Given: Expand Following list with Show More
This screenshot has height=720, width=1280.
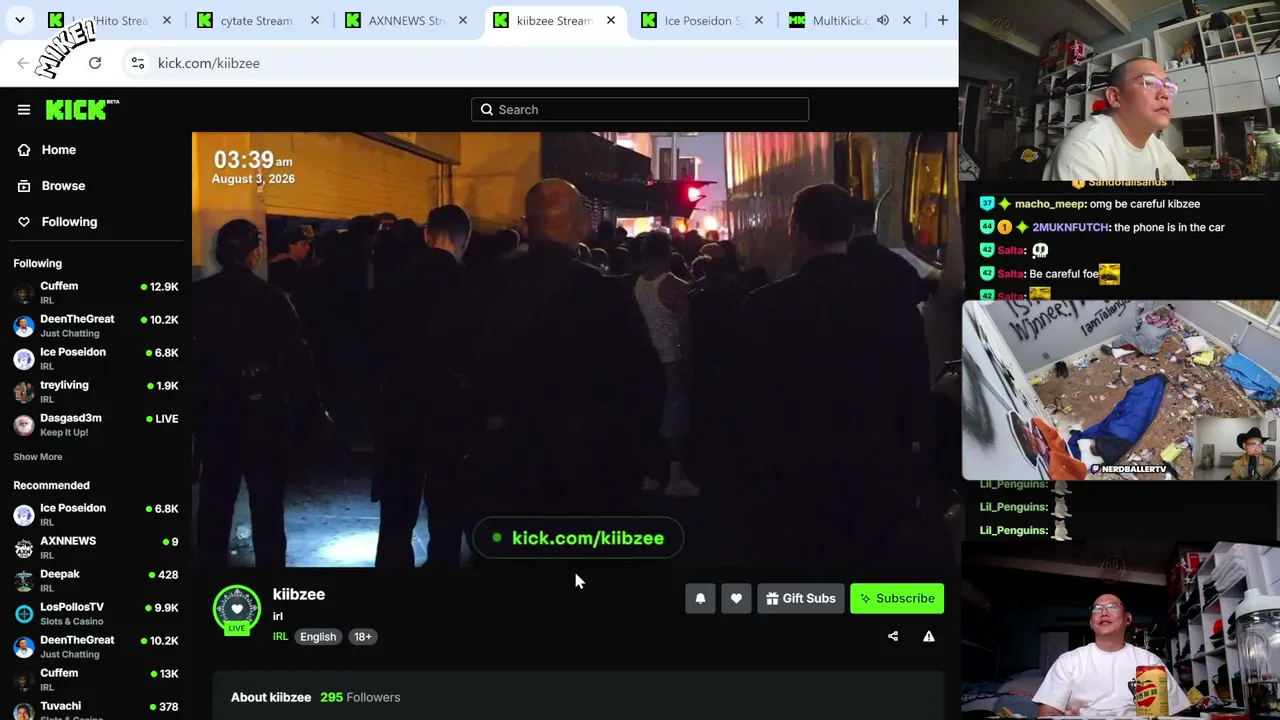Looking at the screenshot, I should (x=38, y=457).
